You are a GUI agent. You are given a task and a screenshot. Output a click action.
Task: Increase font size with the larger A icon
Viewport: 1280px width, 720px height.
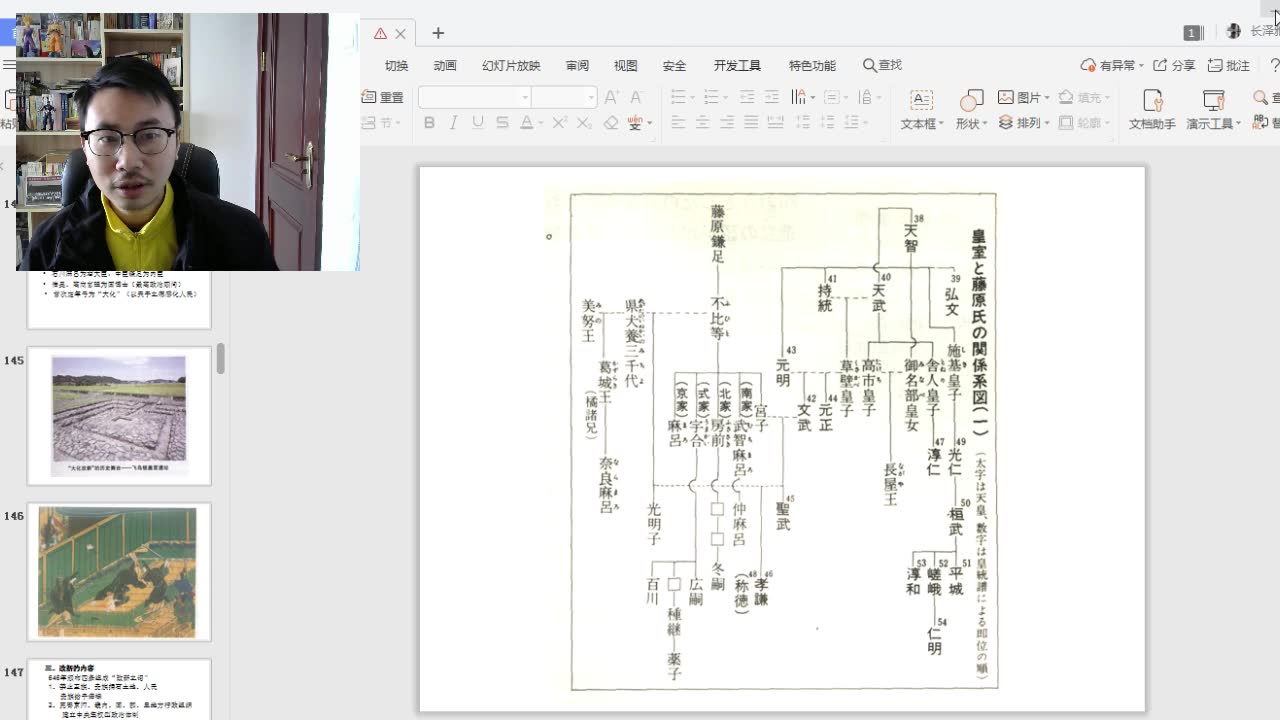(x=612, y=97)
